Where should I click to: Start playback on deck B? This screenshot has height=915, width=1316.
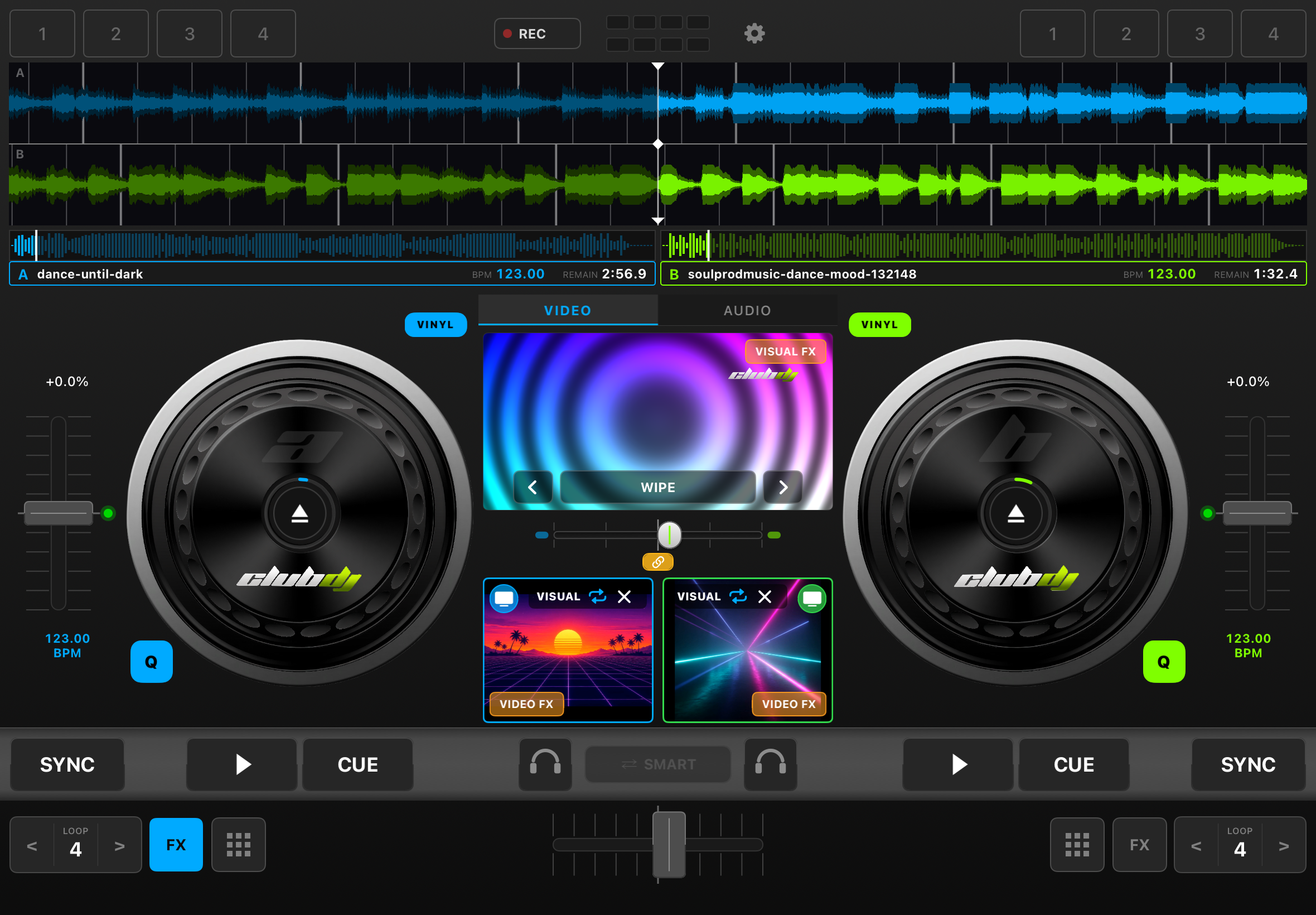click(x=958, y=764)
